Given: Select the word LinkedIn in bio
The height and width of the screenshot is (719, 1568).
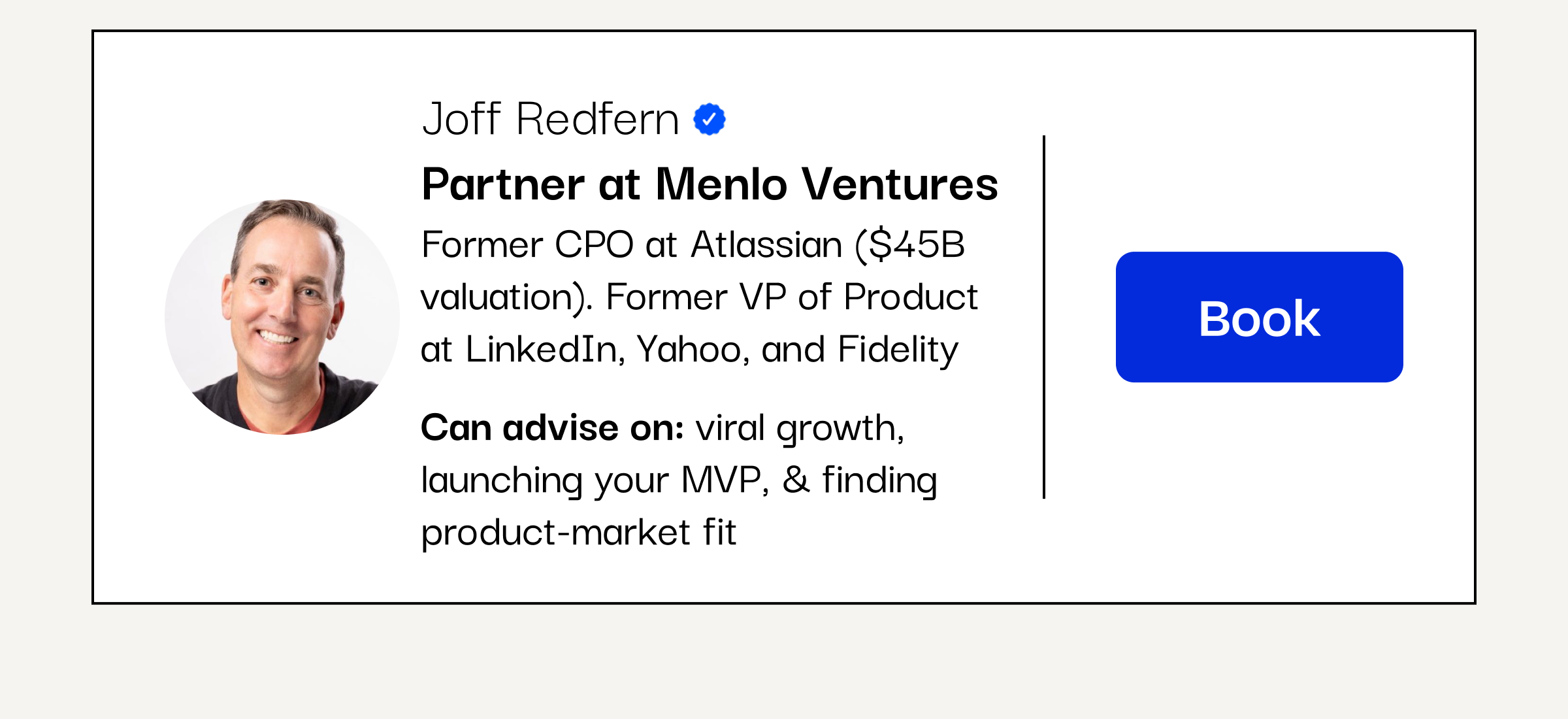Looking at the screenshot, I should [x=542, y=349].
